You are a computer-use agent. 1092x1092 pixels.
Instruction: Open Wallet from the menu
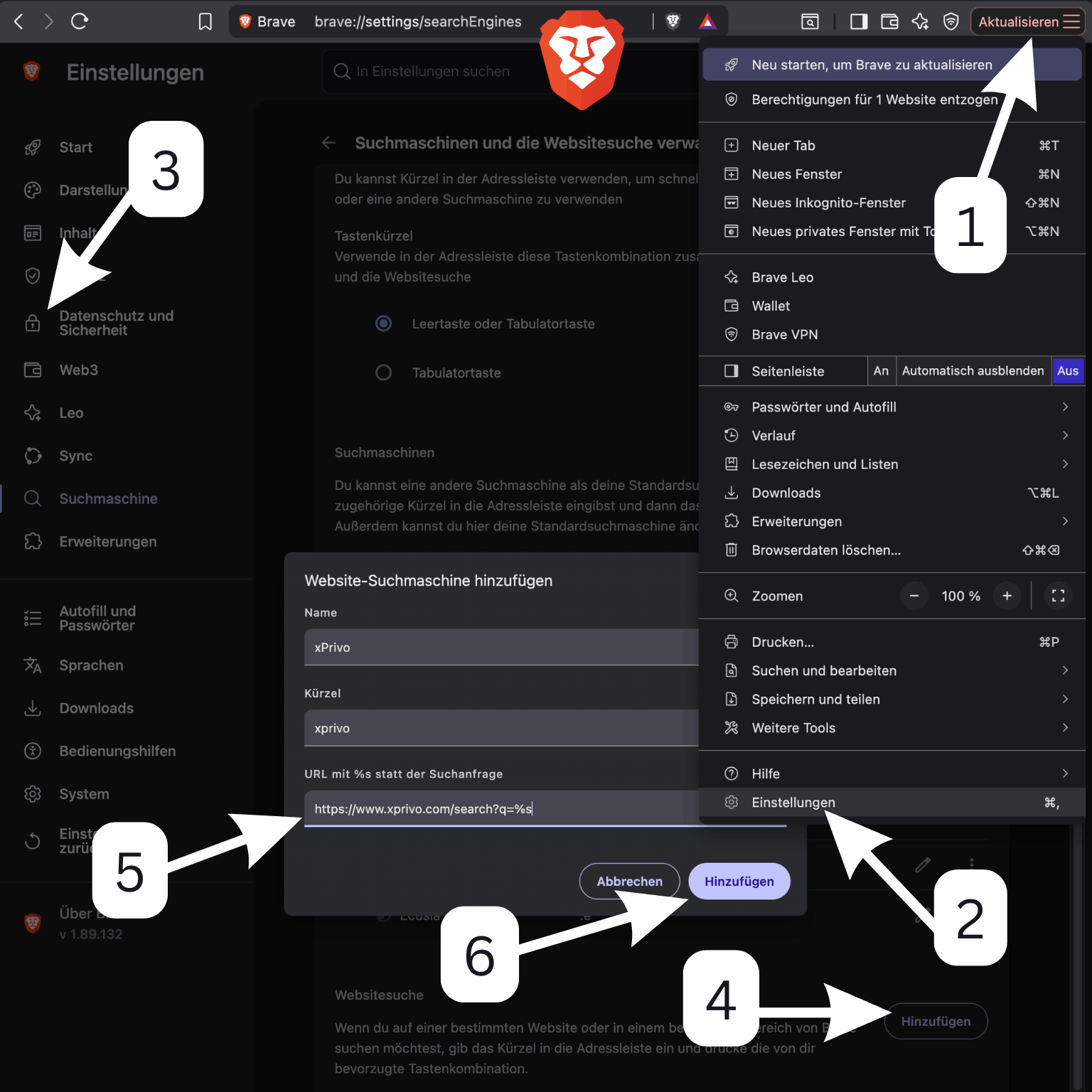[892, 306]
